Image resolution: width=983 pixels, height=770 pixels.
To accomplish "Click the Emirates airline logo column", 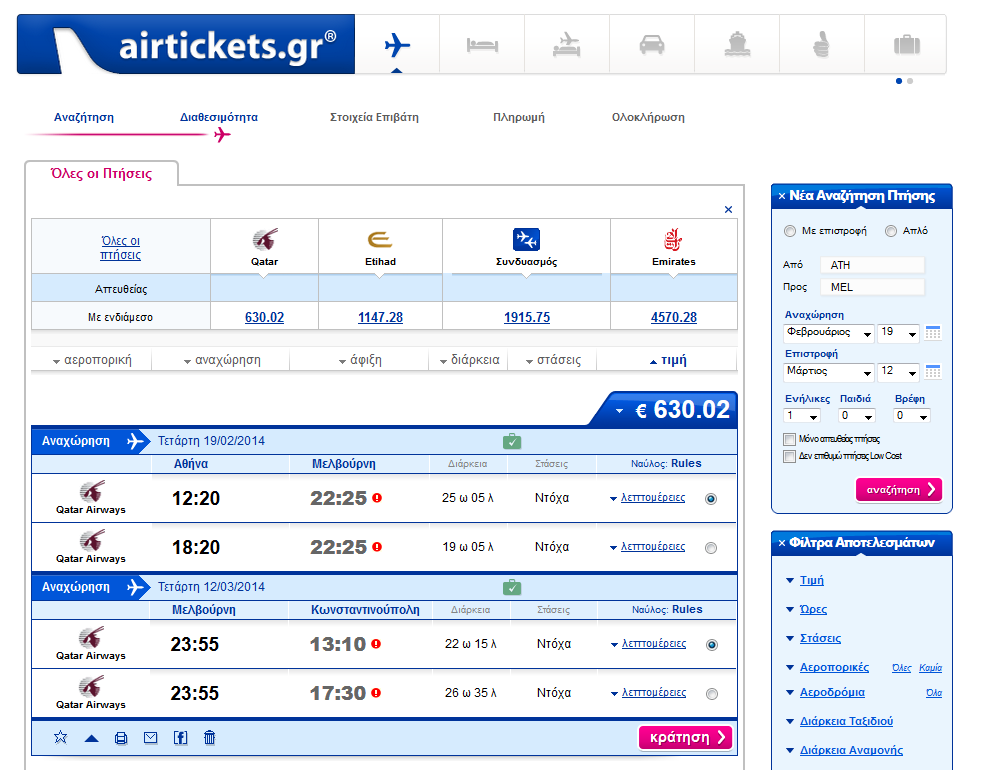I will [x=674, y=246].
